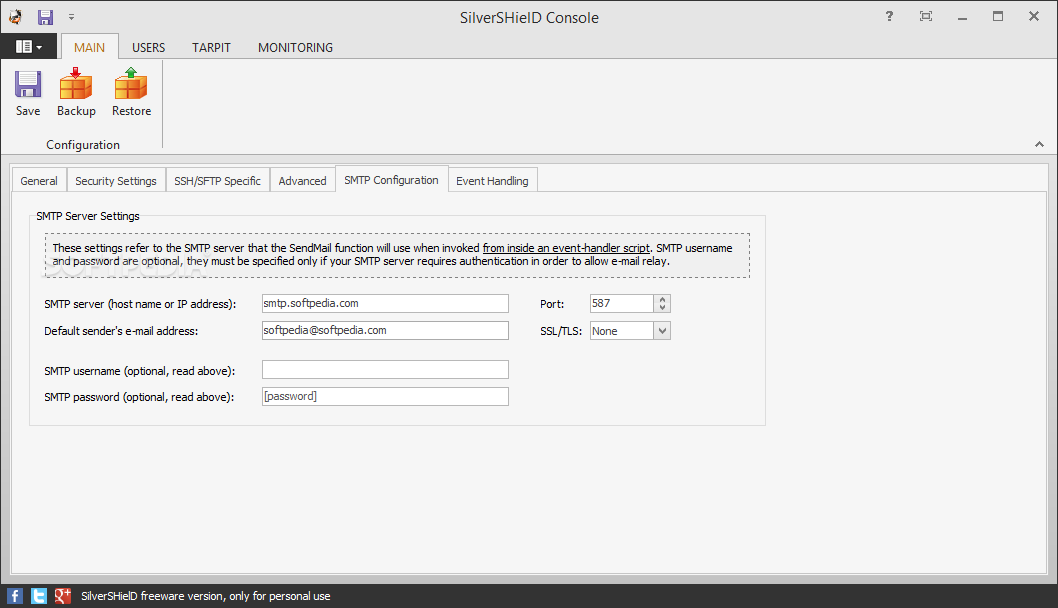
Task: Open the application file menu button
Action: tap(28, 47)
